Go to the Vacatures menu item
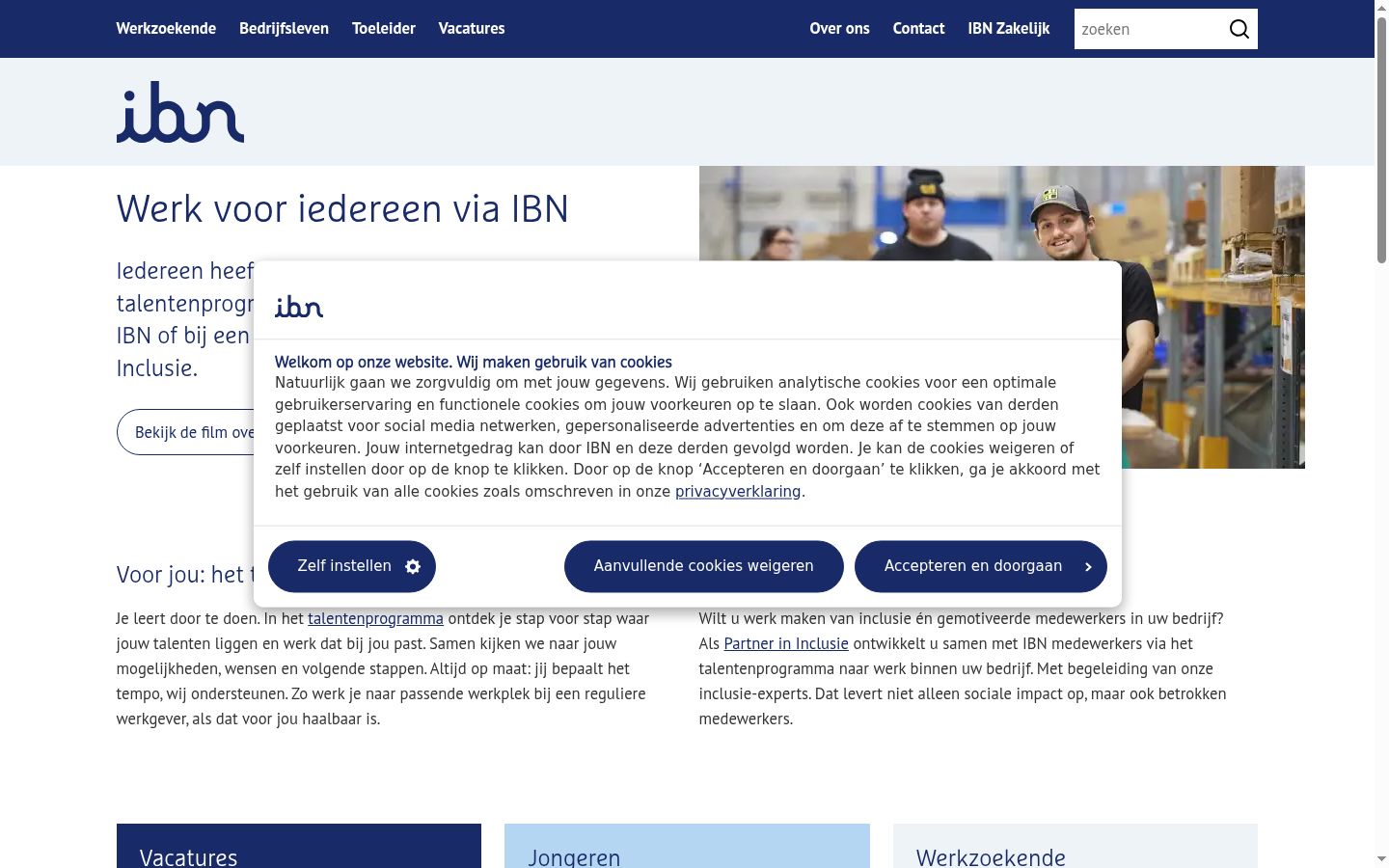Viewport: 1389px width, 868px height. click(472, 28)
